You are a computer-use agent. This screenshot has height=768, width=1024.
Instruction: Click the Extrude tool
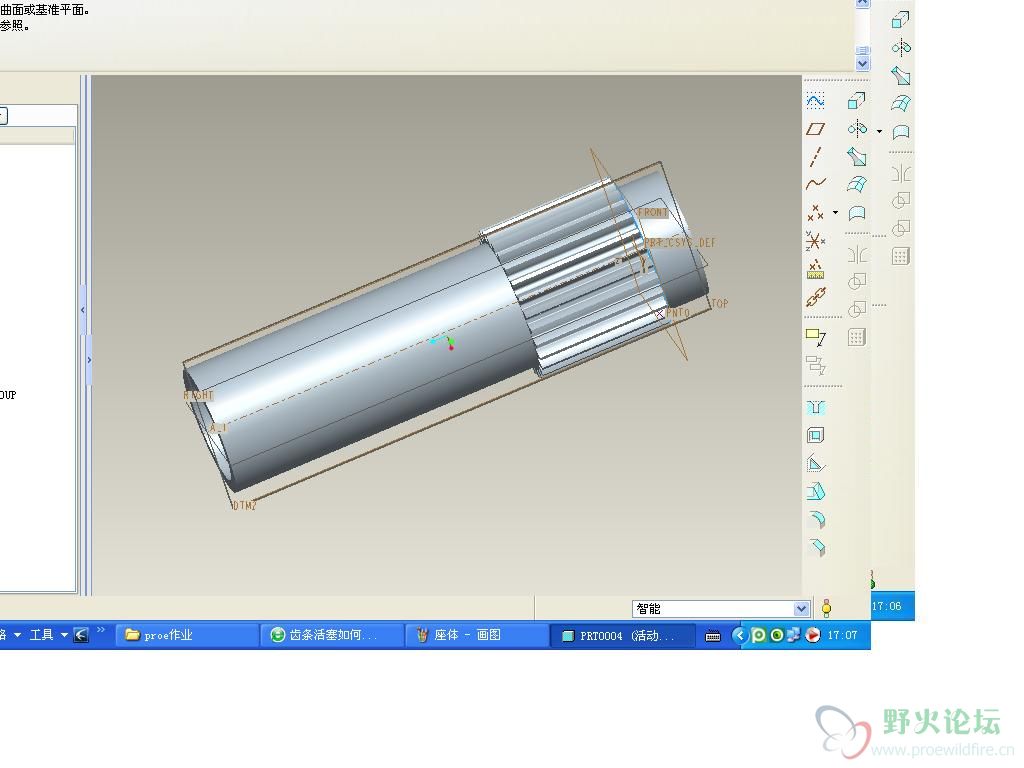pos(857,100)
